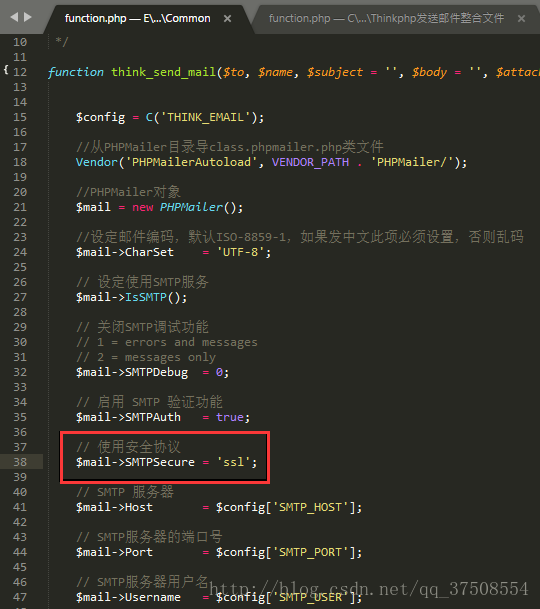Image resolution: width=540 pixels, height=609 pixels.
Task: Click the SMTPDebug value 0
Action: (x=219, y=372)
